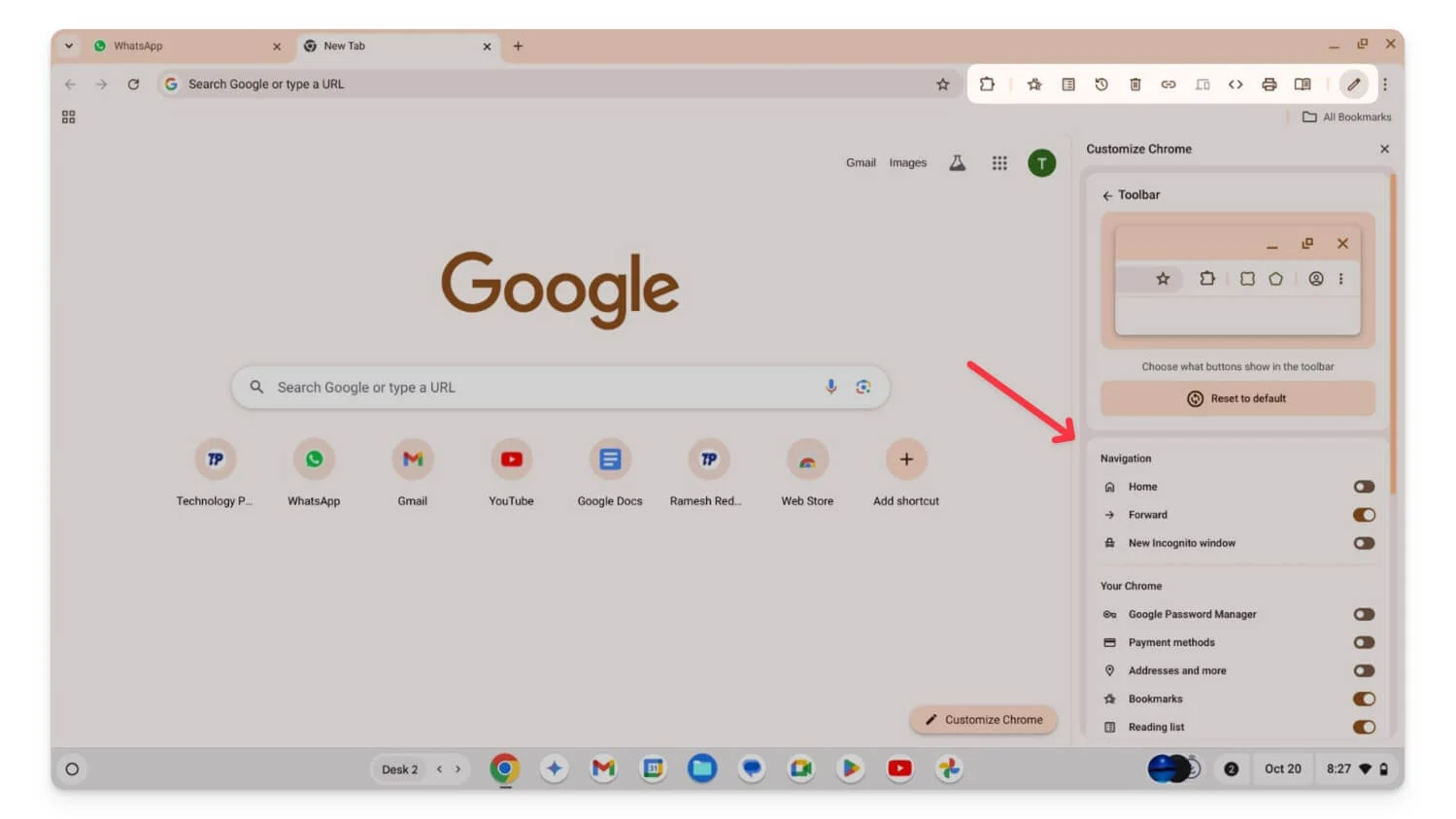
Task: Open Search Labs flask icon
Action: click(x=957, y=163)
